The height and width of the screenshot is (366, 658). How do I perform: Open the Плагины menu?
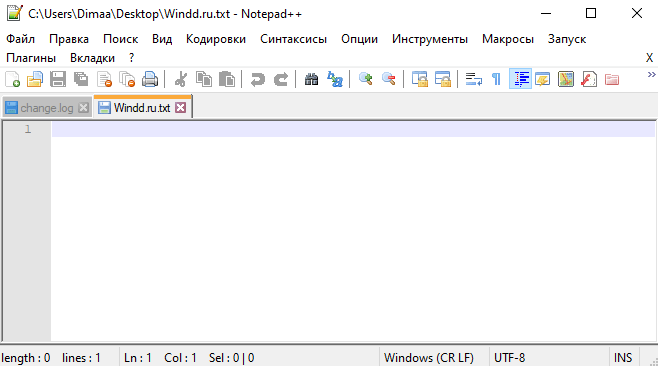pos(31,58)
